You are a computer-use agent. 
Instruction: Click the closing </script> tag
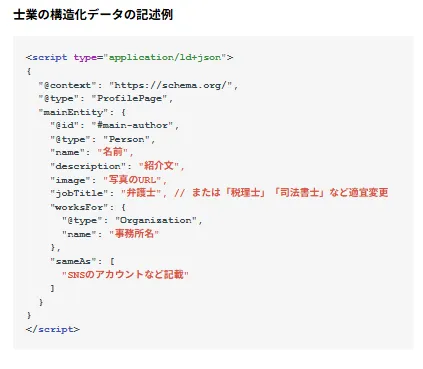tap(53, 329)
